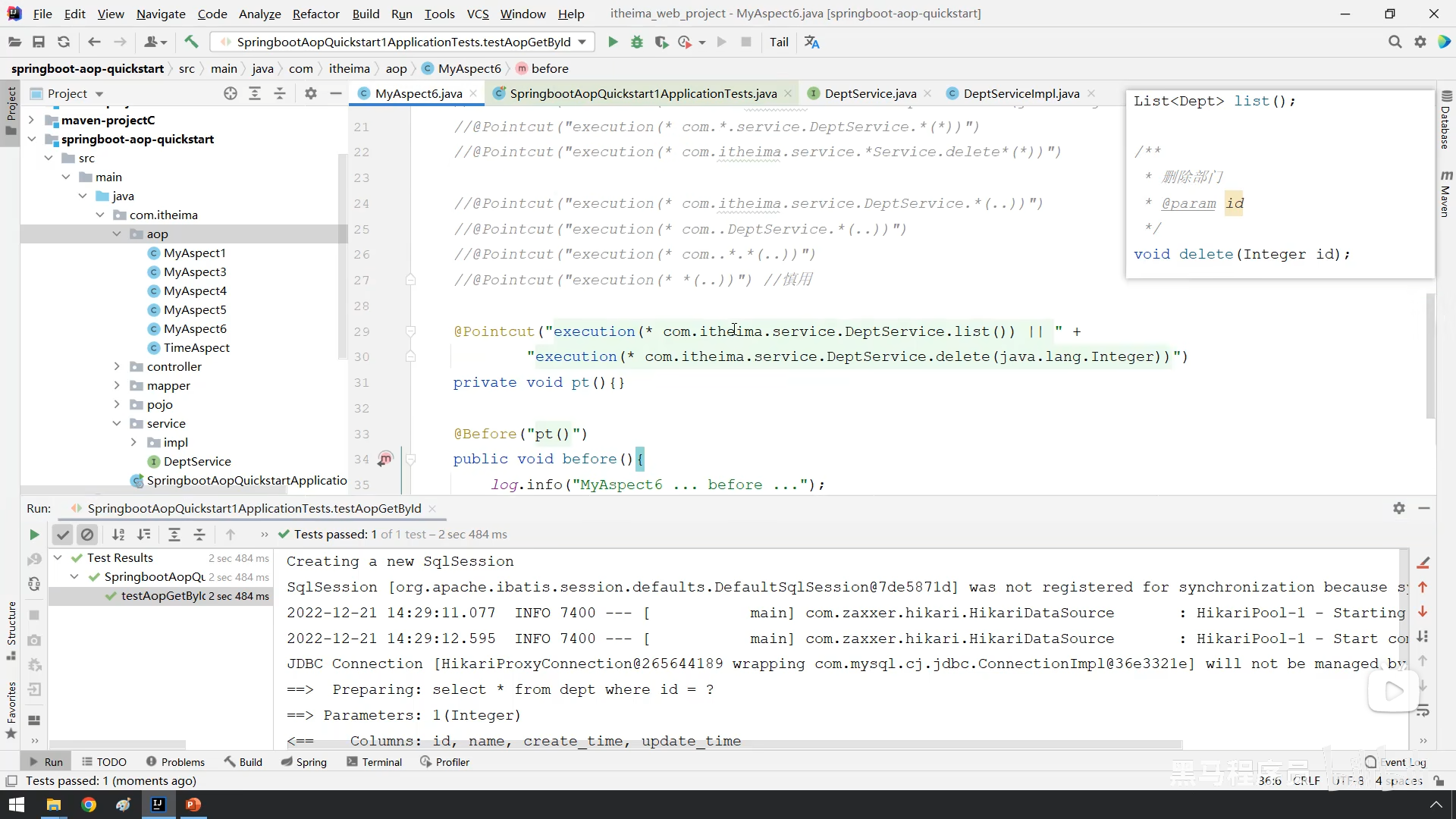Expand all test results

(x=174, y=535)
